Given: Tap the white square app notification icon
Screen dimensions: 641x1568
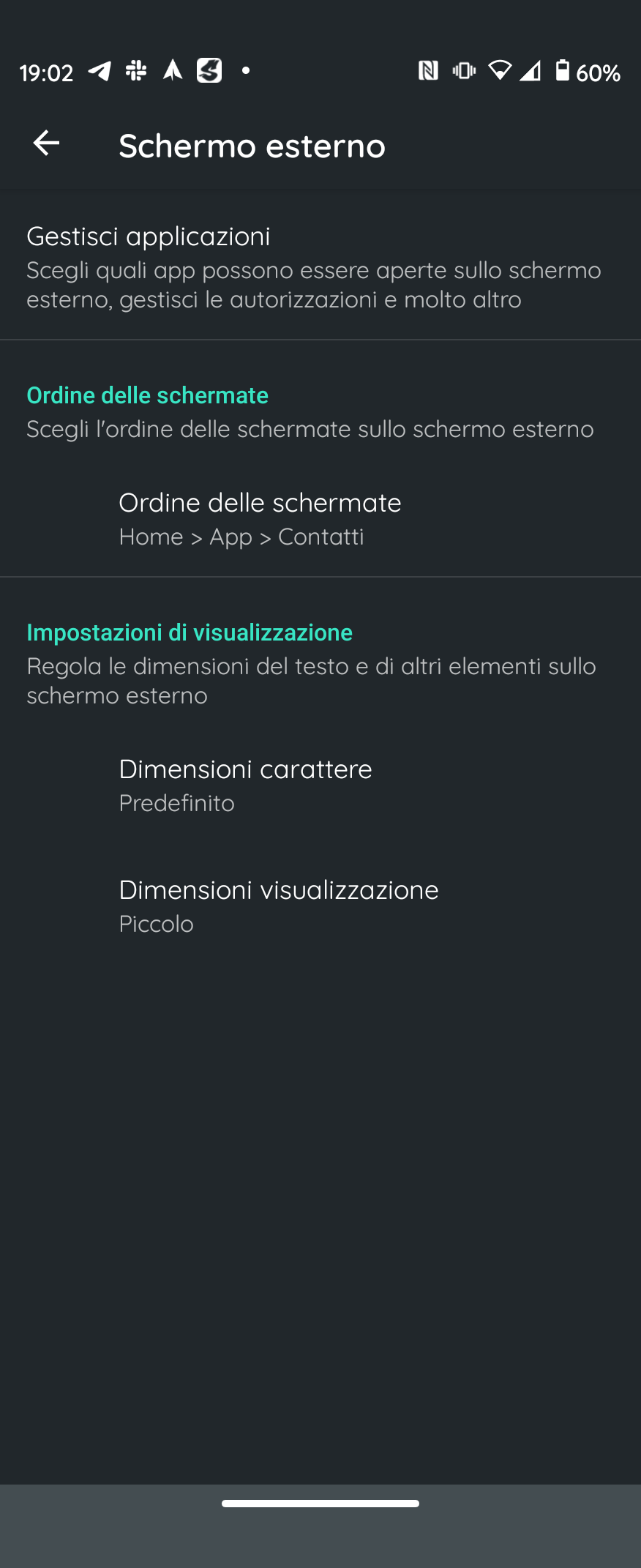Looking at the screenshot, I should 209,70.
